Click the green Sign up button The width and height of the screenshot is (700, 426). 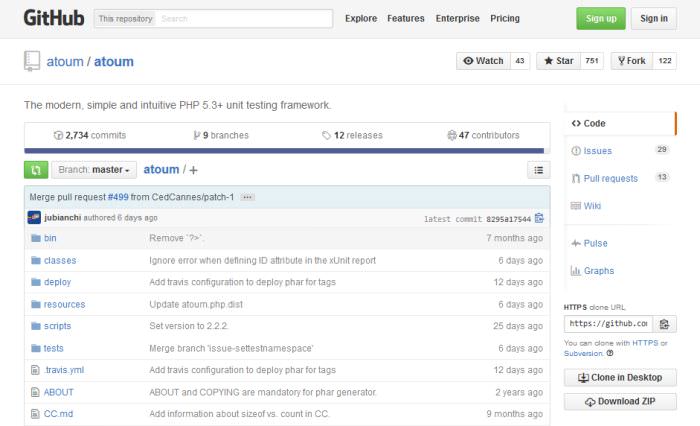tap(601, 18)
